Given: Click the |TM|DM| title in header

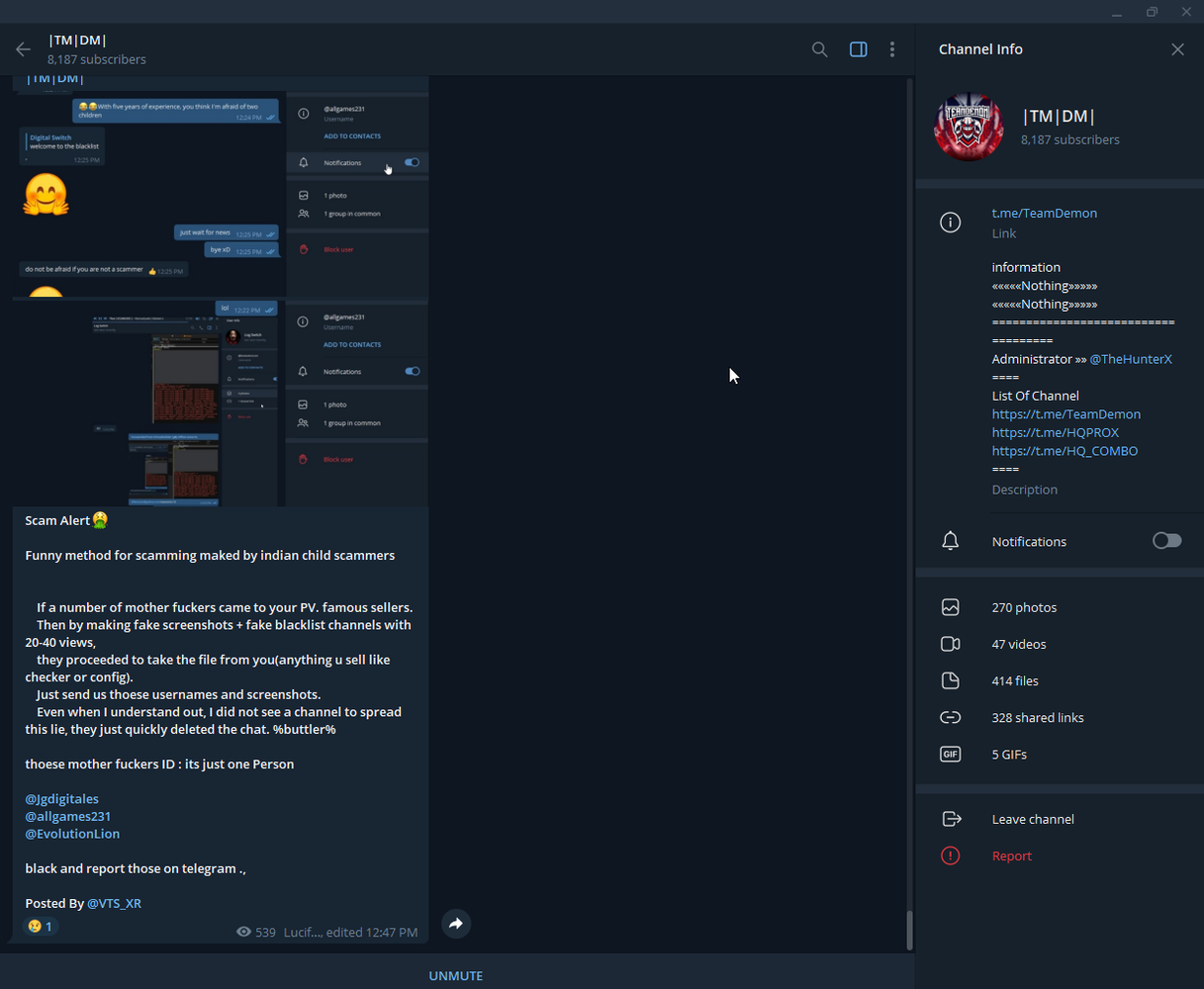Looking at the screenshot, I should pos(77,41).
